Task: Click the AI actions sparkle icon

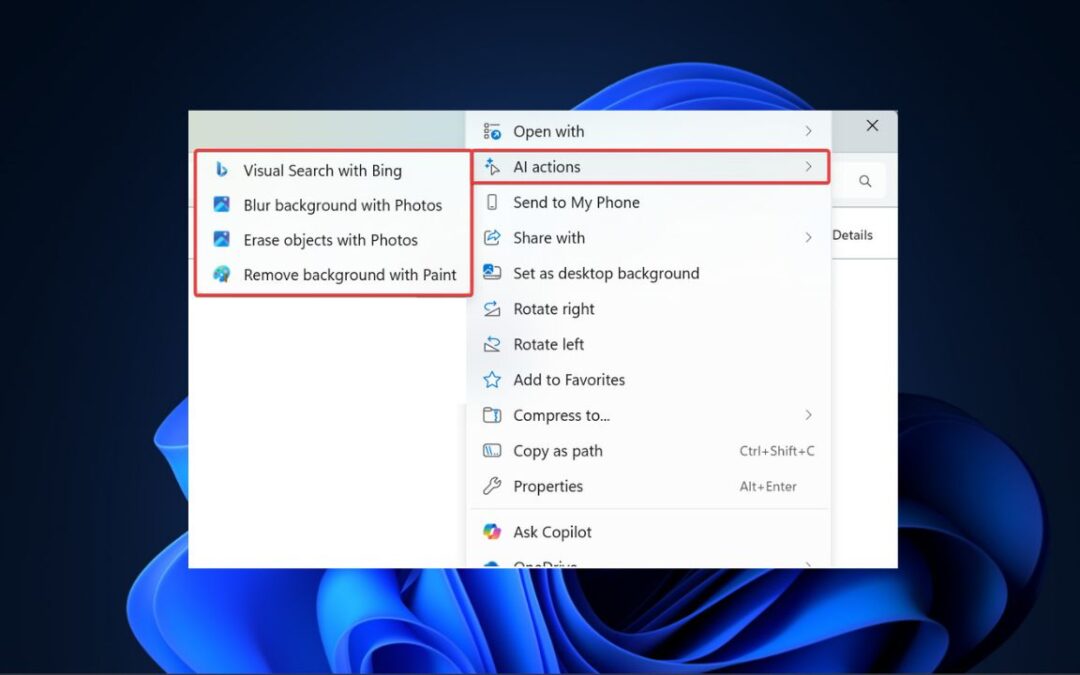Action: point(492,167)
